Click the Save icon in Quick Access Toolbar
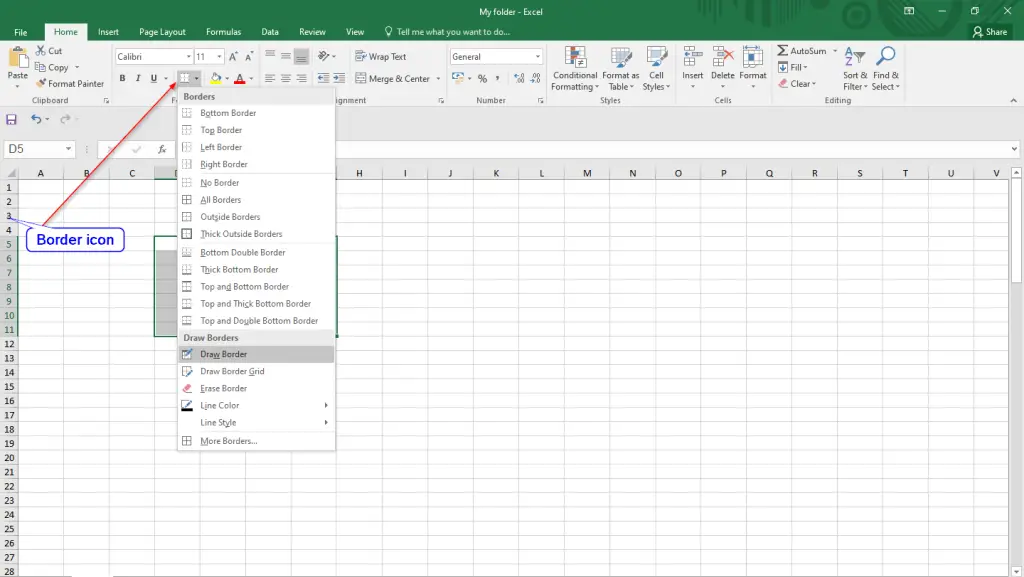Viewport: 1024px width, 577px height. [x=11, y=119]
